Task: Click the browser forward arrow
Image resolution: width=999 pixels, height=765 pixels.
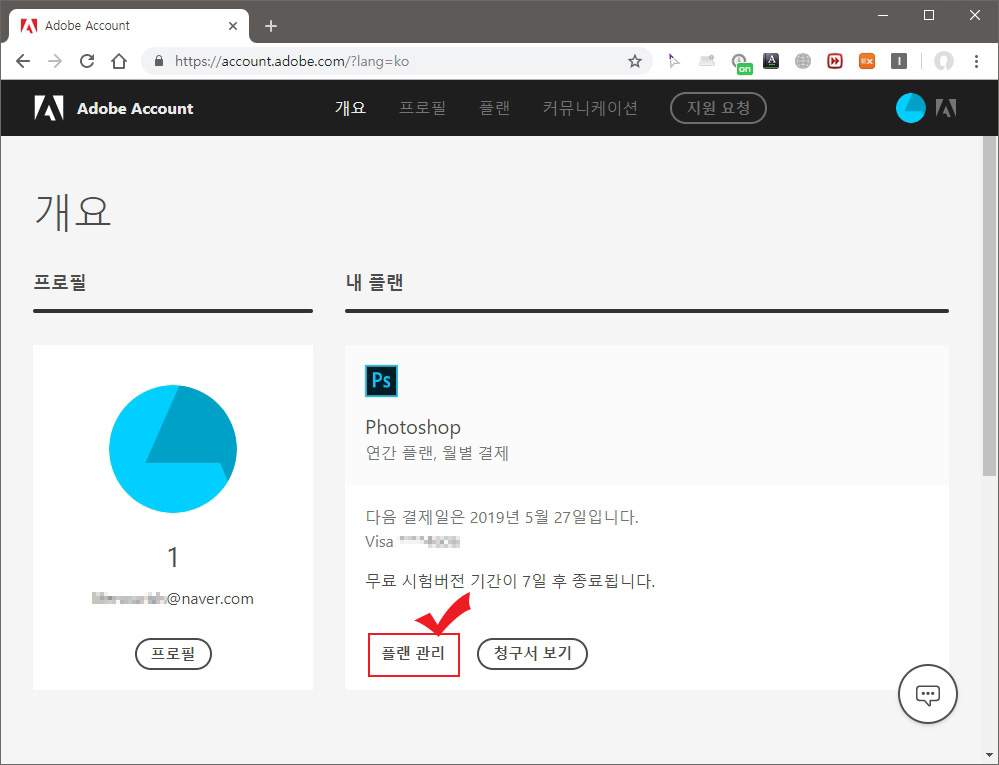Action: coord(55,61)
